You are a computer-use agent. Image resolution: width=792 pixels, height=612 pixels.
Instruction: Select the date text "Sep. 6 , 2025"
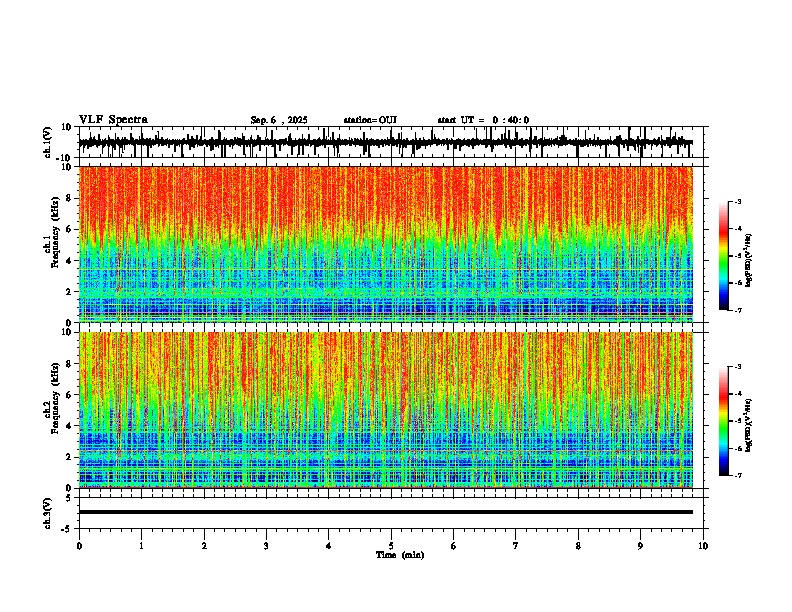[279, 120]
